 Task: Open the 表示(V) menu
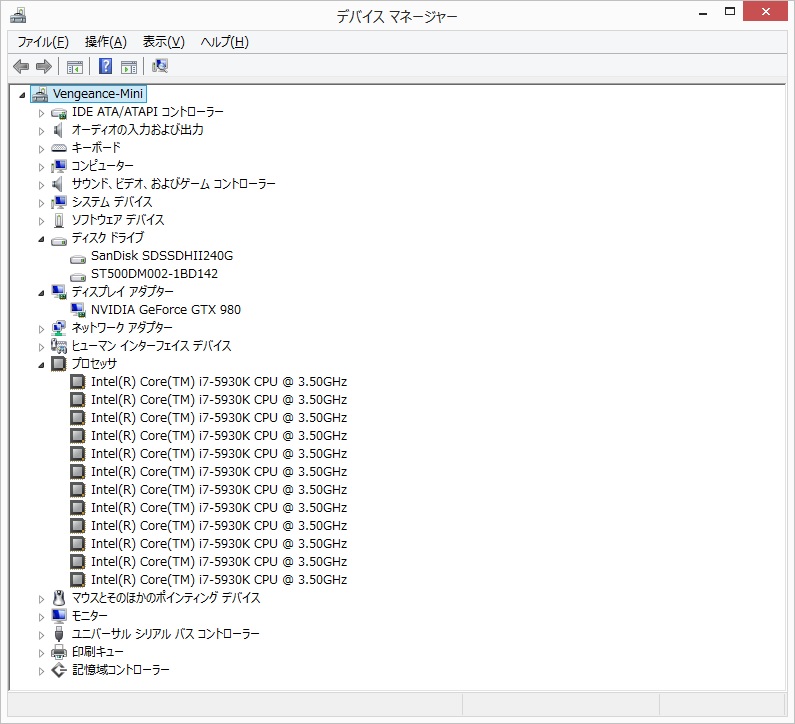click(x=164, y=42)
